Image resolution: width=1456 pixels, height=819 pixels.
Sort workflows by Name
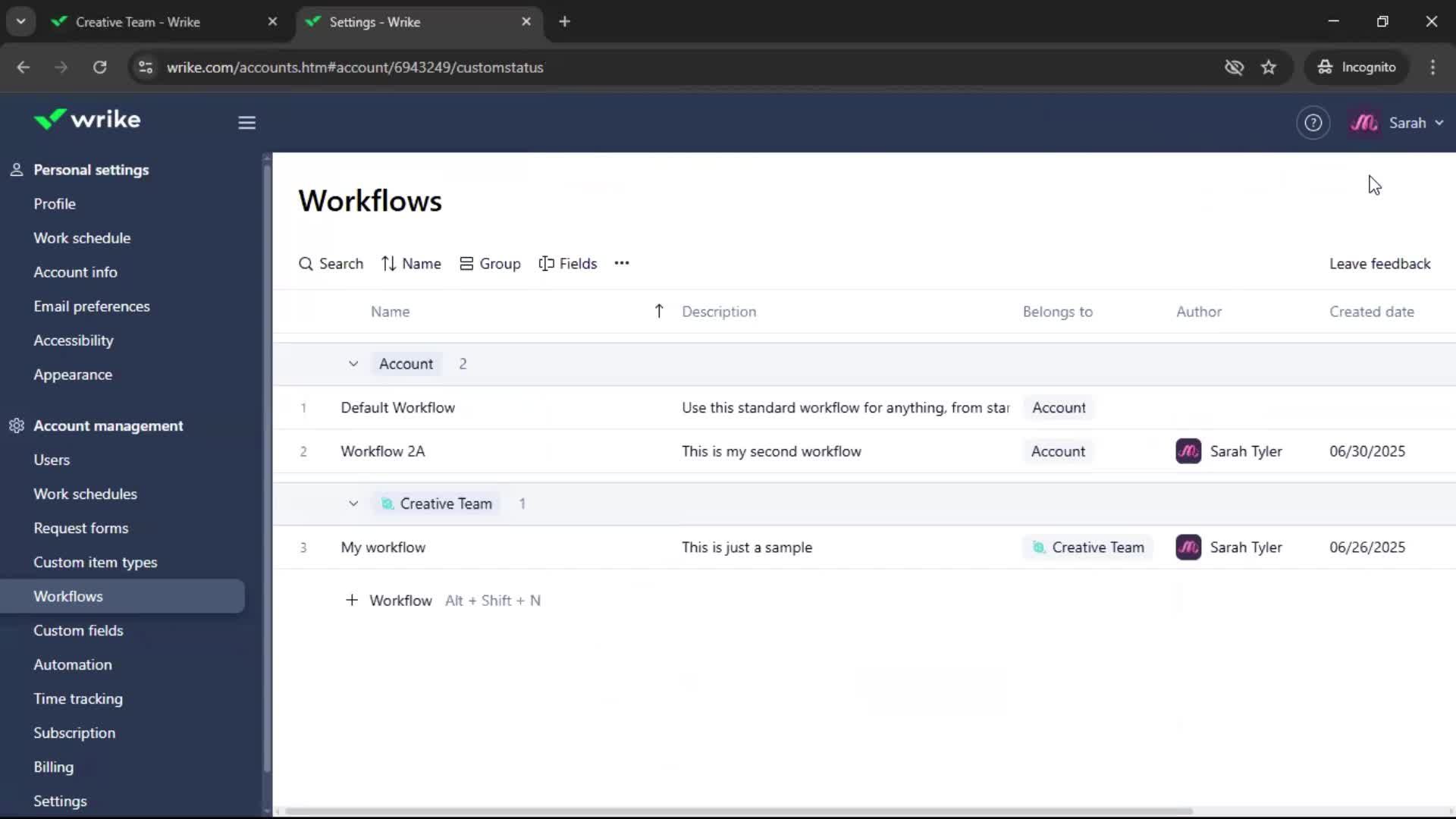point(411,264)
